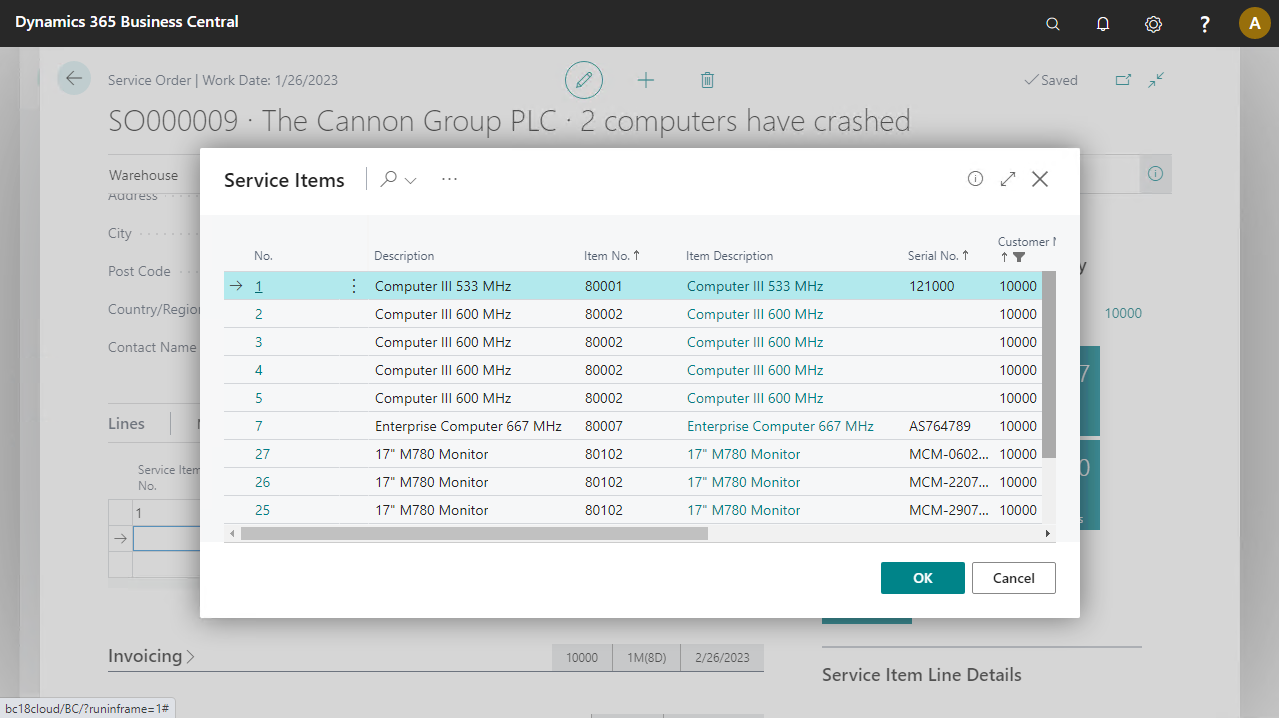Open Item Description Enterprise Computer 667 MHz link
The width and height of the screenshot is (1280, 720).
780,426
